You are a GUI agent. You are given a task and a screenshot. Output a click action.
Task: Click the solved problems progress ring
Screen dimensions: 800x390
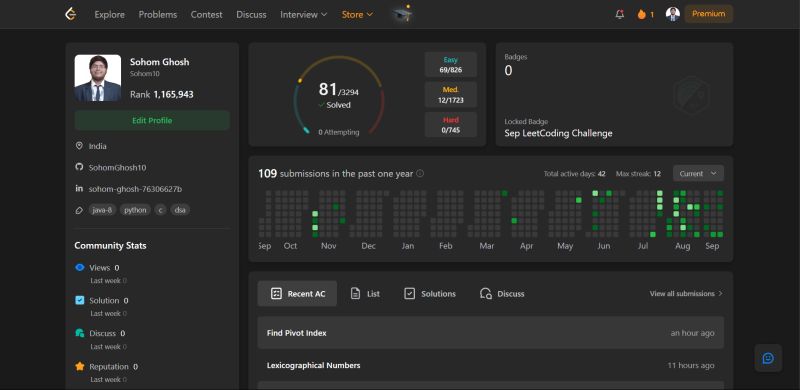(338, 95)
